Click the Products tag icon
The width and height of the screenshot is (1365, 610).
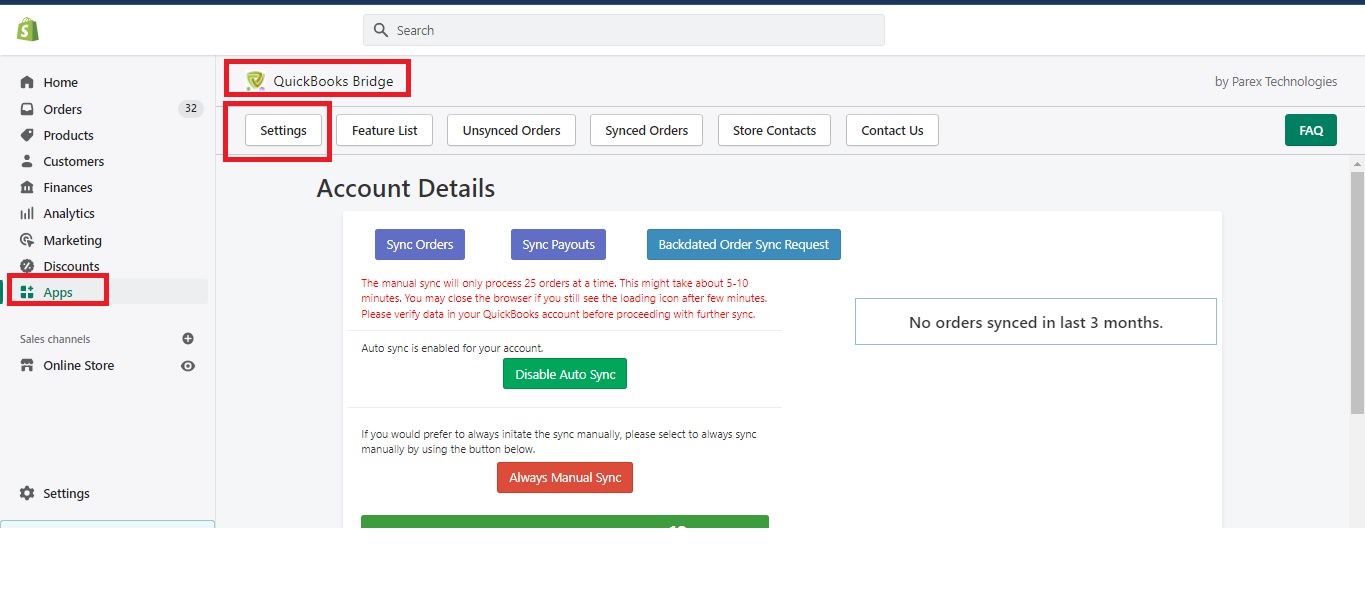pyautogui.click(x=27, y=135)
